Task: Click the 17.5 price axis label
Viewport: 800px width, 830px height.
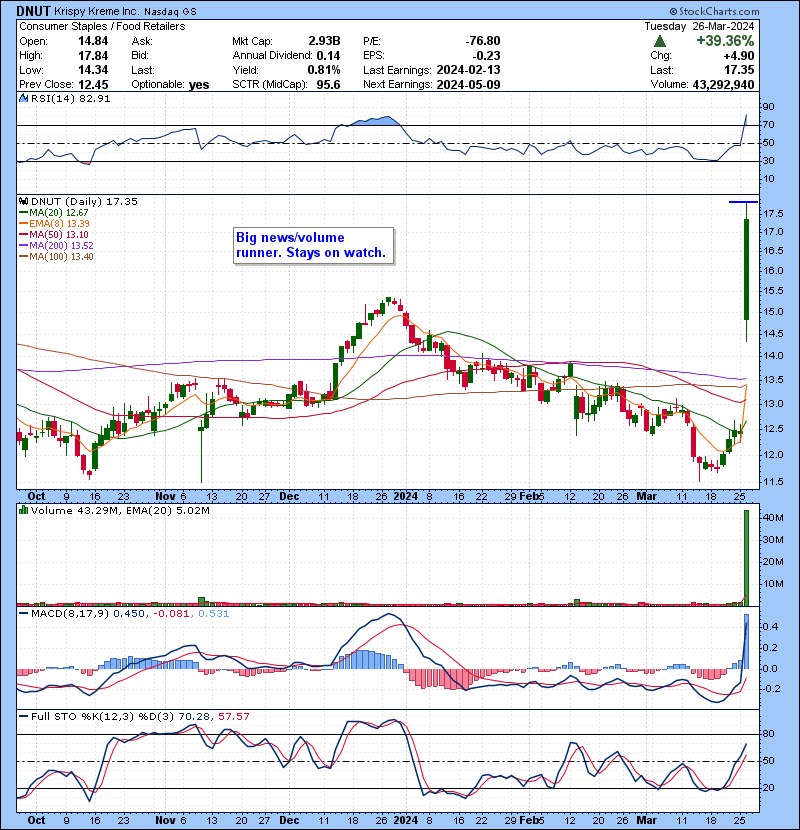Action: 774,214
